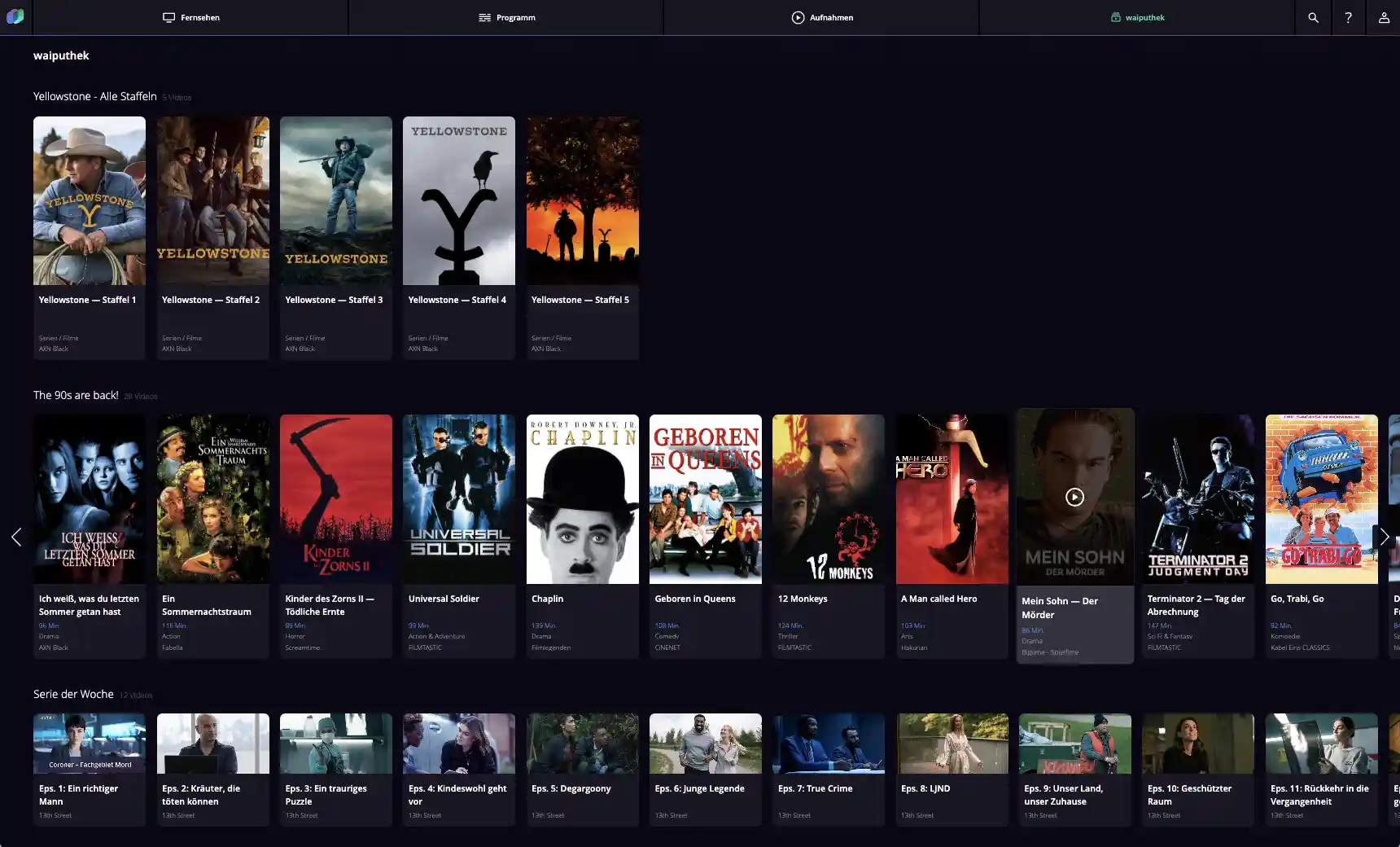1400x847 pixels.
Task: Open the user account profile icon
Action: [1383, 17]
